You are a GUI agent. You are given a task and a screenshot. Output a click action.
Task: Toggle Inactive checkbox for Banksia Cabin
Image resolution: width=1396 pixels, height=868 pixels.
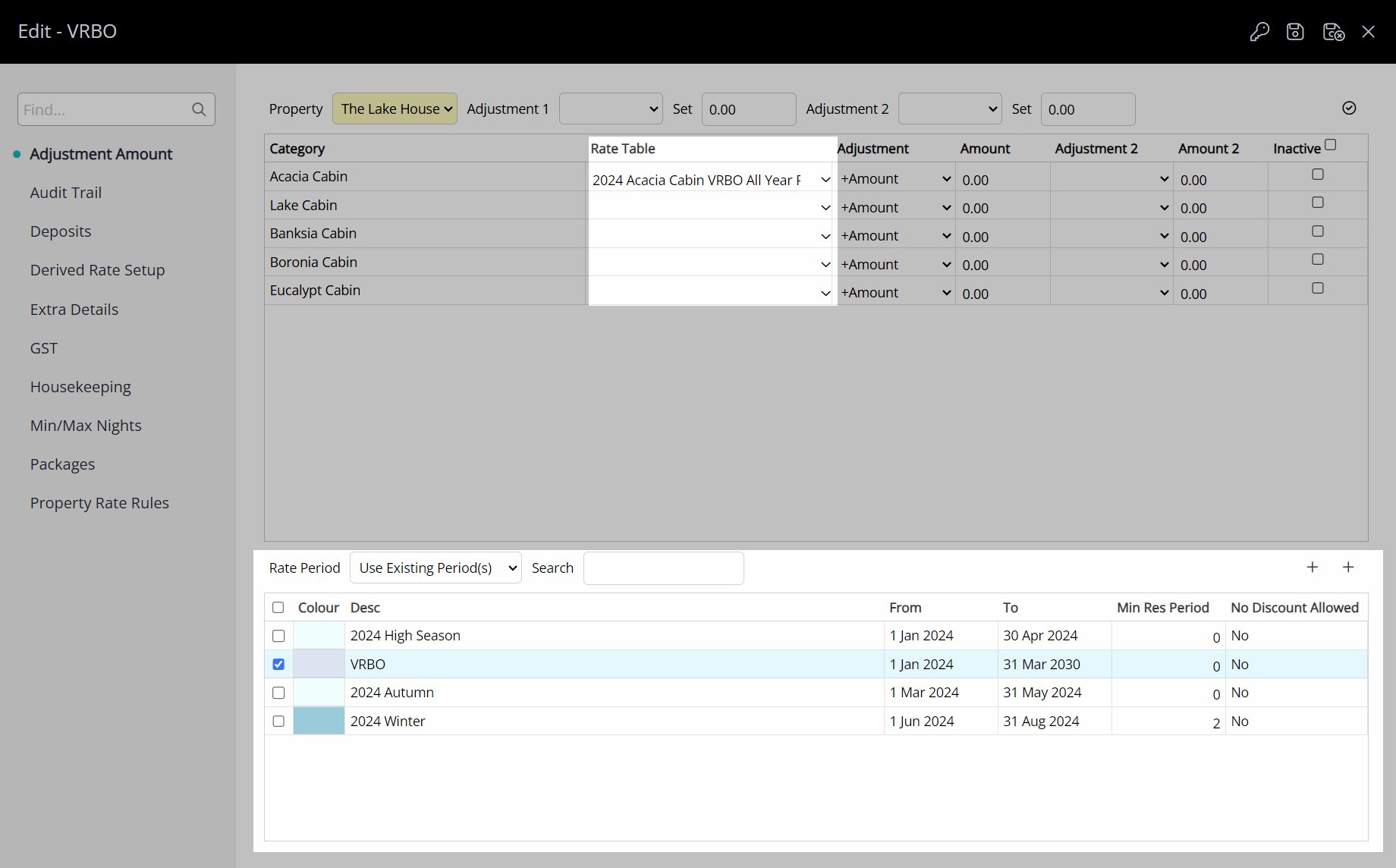point(1318,231)
